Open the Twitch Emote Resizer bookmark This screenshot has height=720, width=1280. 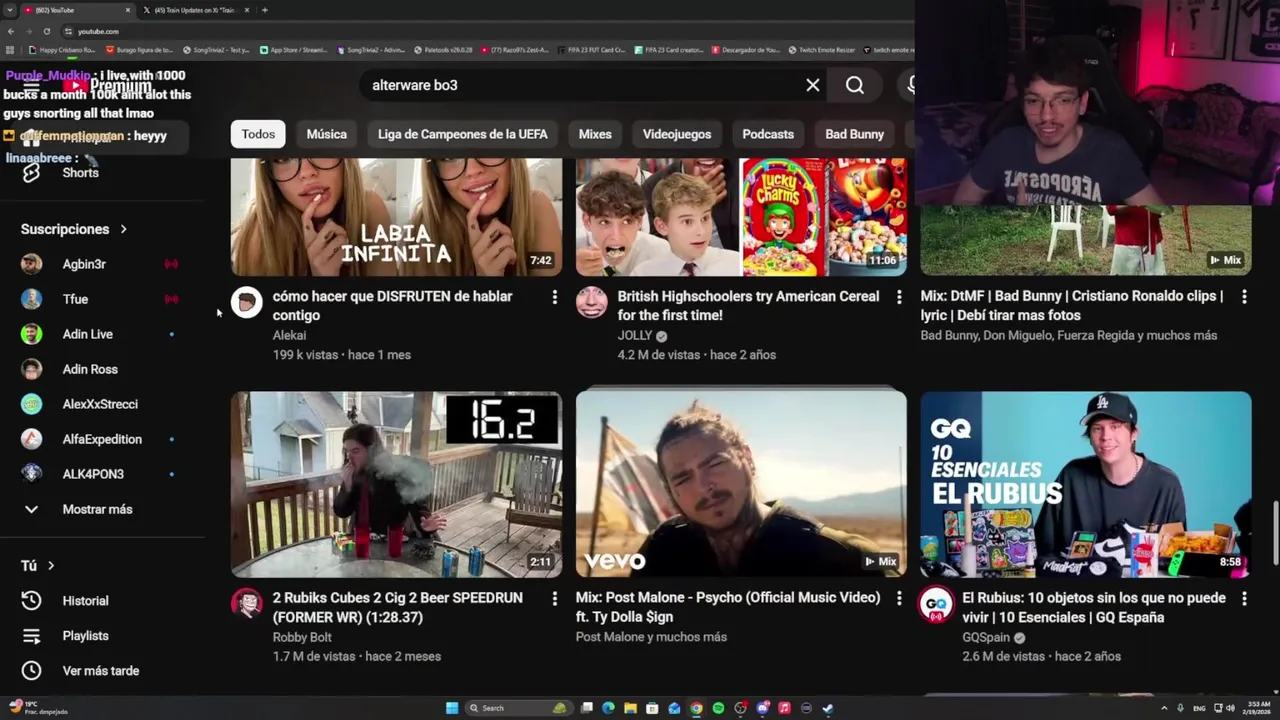[x=822, y=50]
